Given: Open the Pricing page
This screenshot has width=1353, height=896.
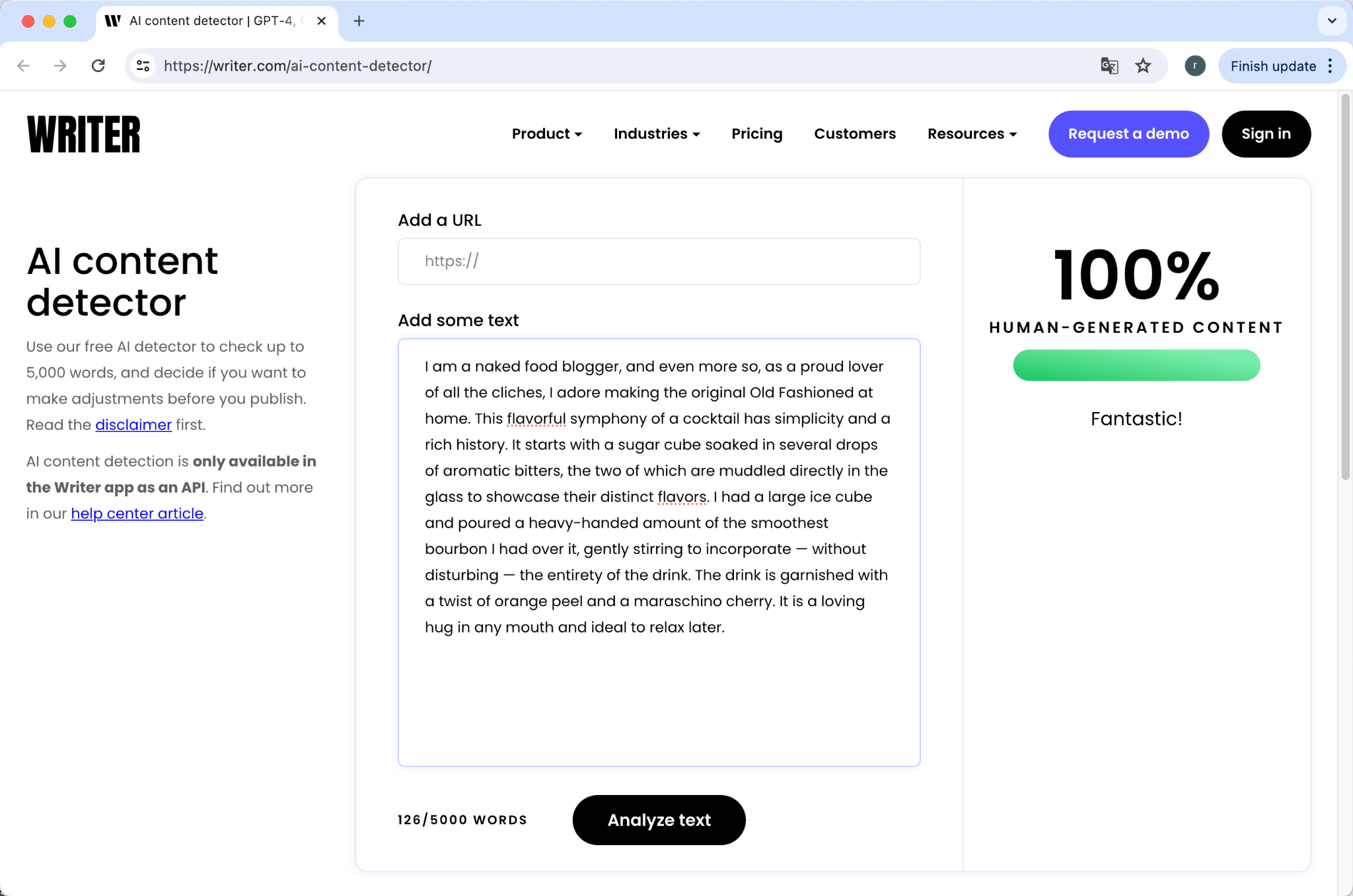Looking at the screenshot, I should coord(757,134).
